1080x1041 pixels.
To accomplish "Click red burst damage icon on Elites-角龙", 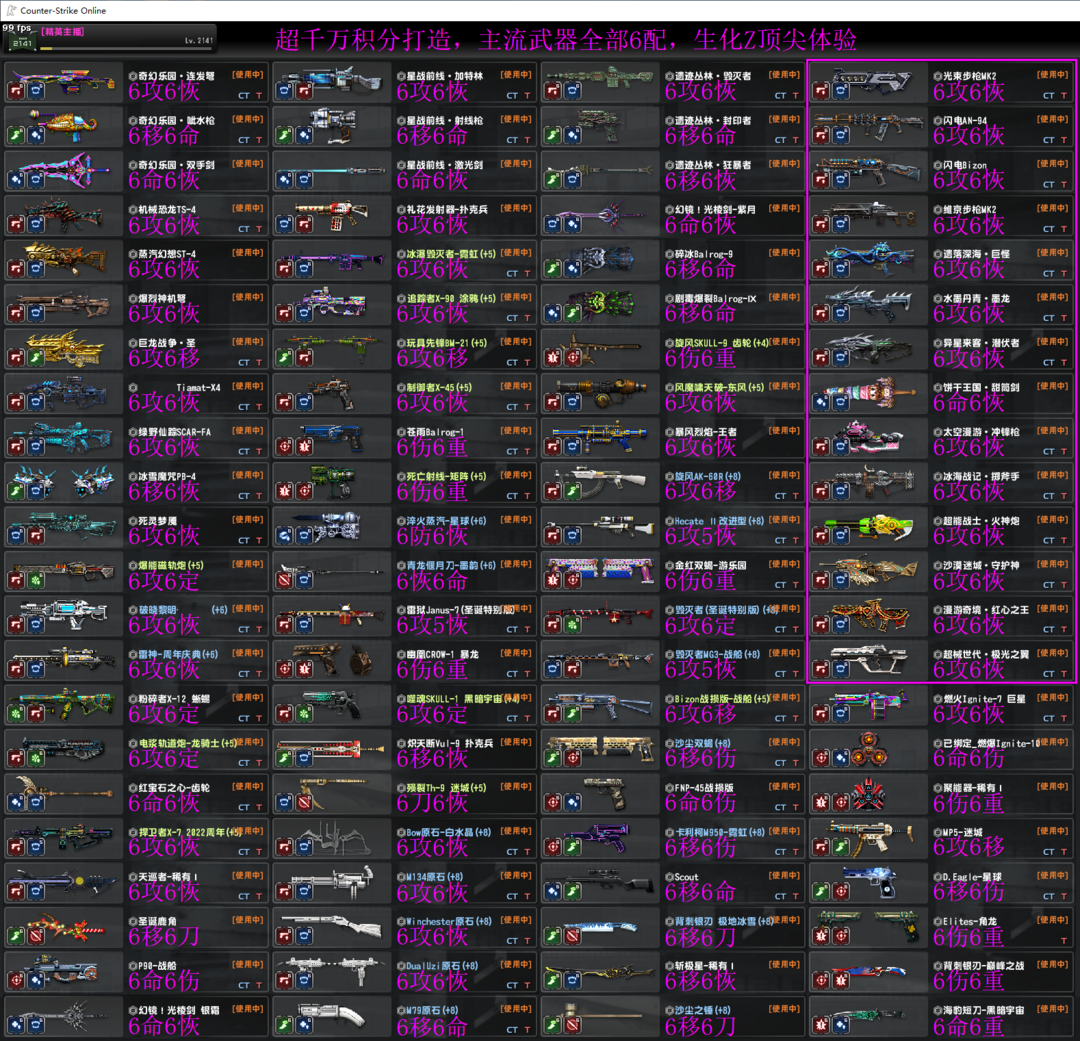I will coord(821,937).
